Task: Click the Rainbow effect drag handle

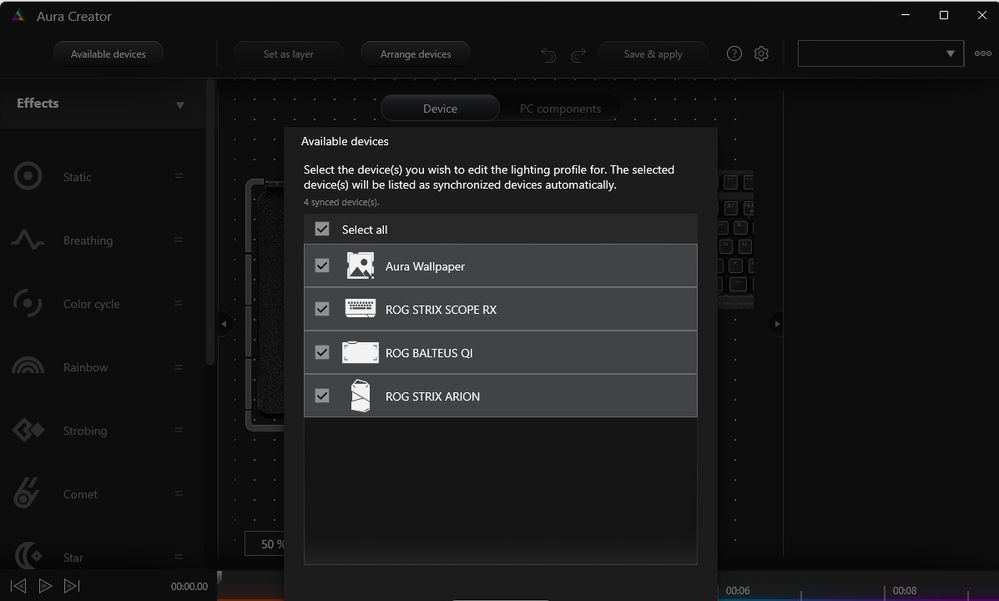Action: click(178, 367)
